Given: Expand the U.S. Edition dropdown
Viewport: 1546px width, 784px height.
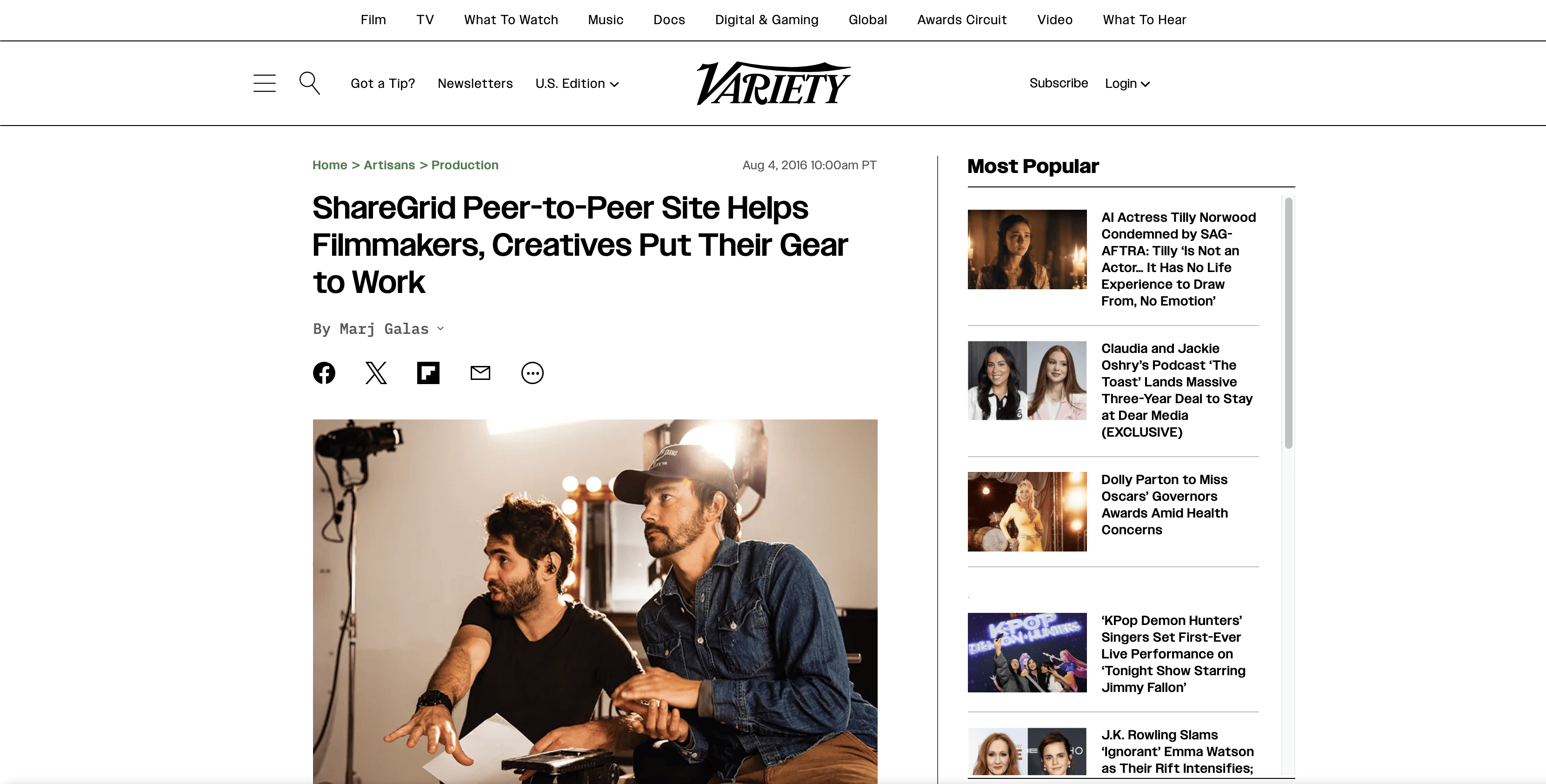Looking at the screenshot, I should [x=577, y=83].
